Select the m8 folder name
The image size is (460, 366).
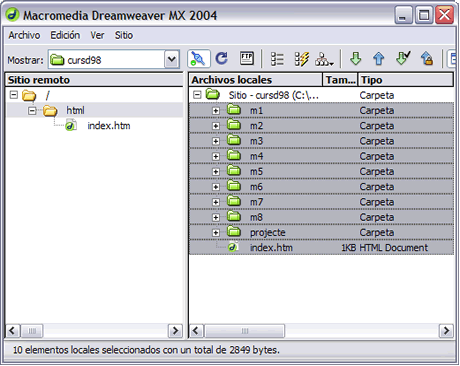click(256, 217)
